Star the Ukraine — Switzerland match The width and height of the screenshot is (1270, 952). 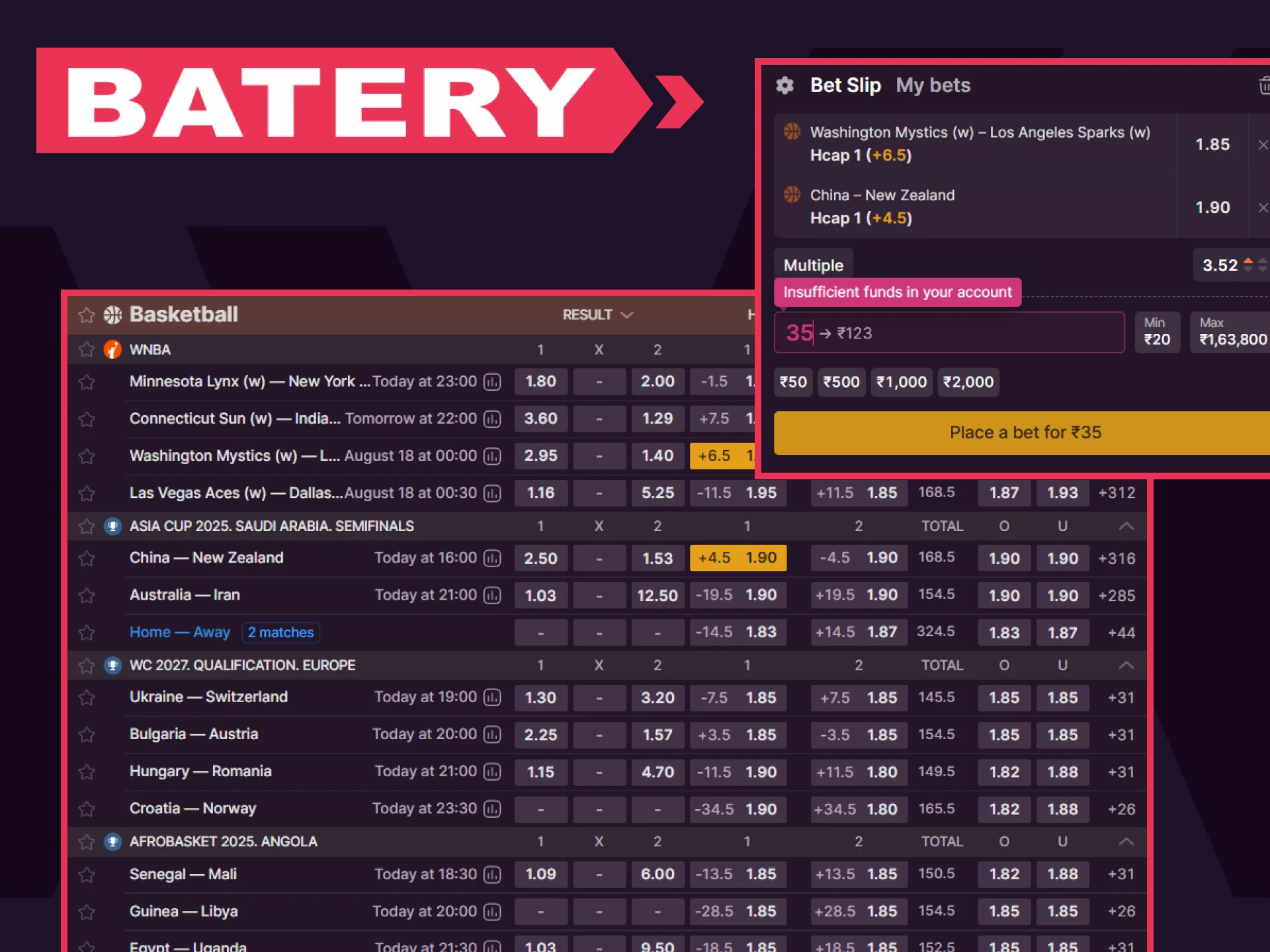pyautogui.click(x=86, y=697)
